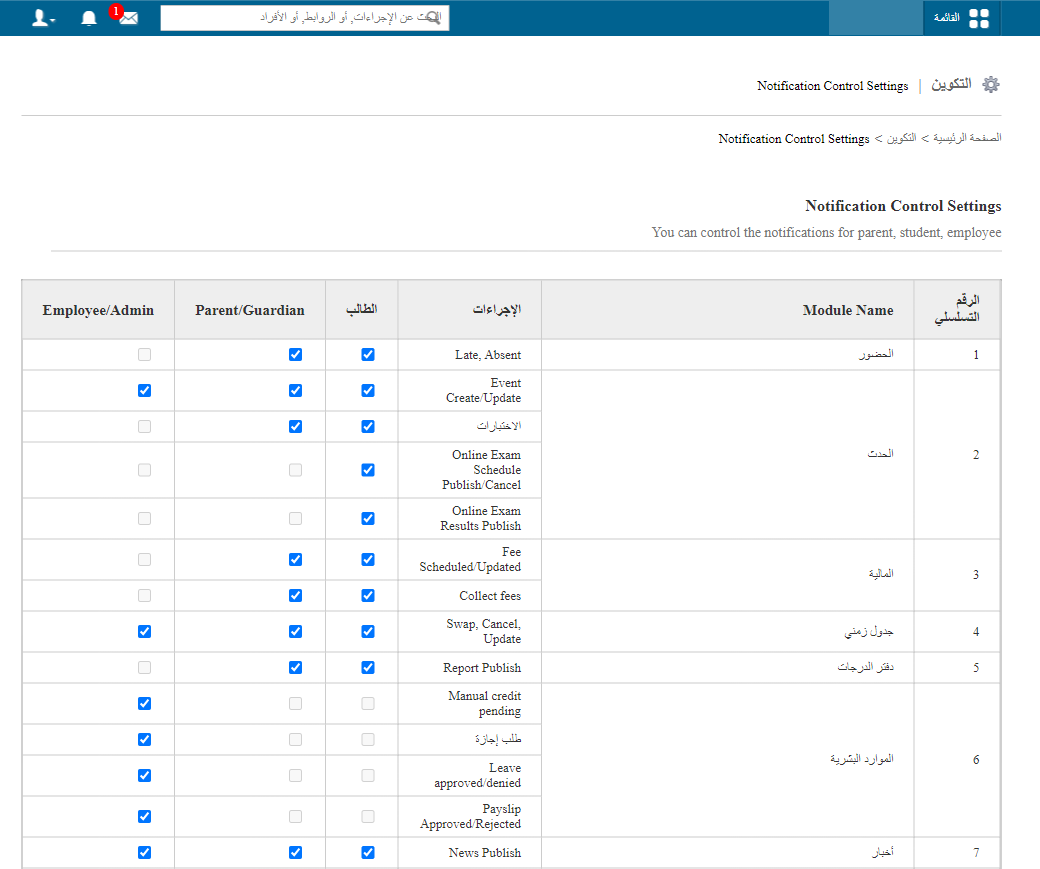The image size is (1040, 869).
Task: Click the top search input field
Action: click(304, 18)
